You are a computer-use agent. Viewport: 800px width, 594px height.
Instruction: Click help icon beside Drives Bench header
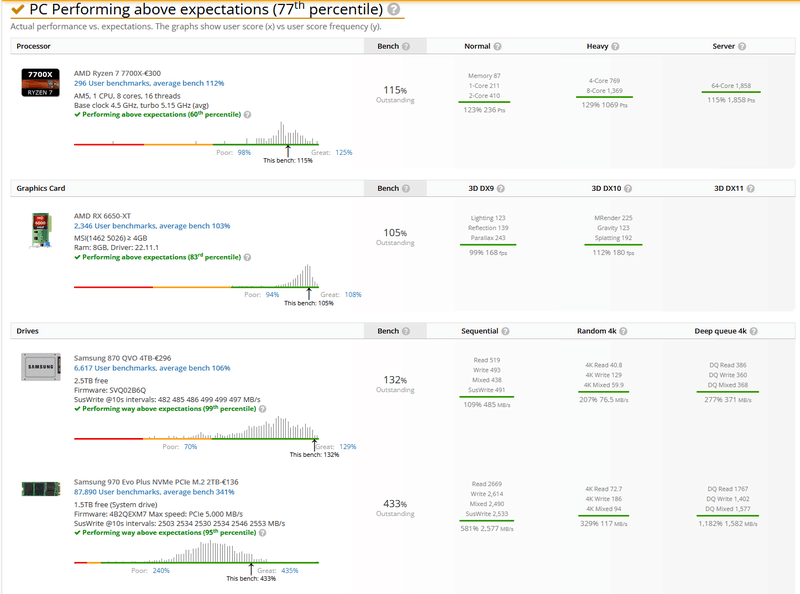[x=406, y=331]
